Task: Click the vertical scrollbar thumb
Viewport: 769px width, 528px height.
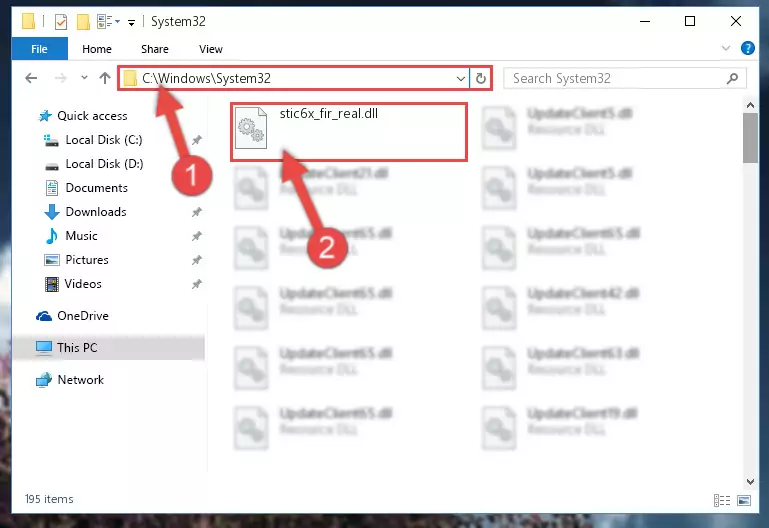Action: [750, 138]
